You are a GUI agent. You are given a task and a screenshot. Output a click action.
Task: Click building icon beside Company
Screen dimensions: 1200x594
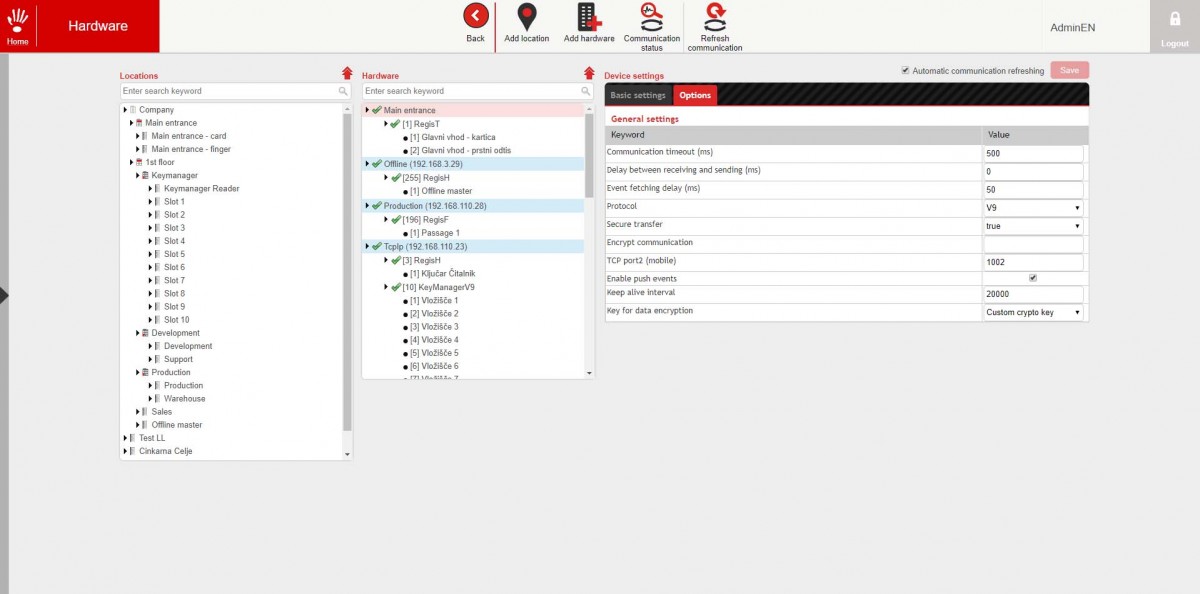click(133, 110)
